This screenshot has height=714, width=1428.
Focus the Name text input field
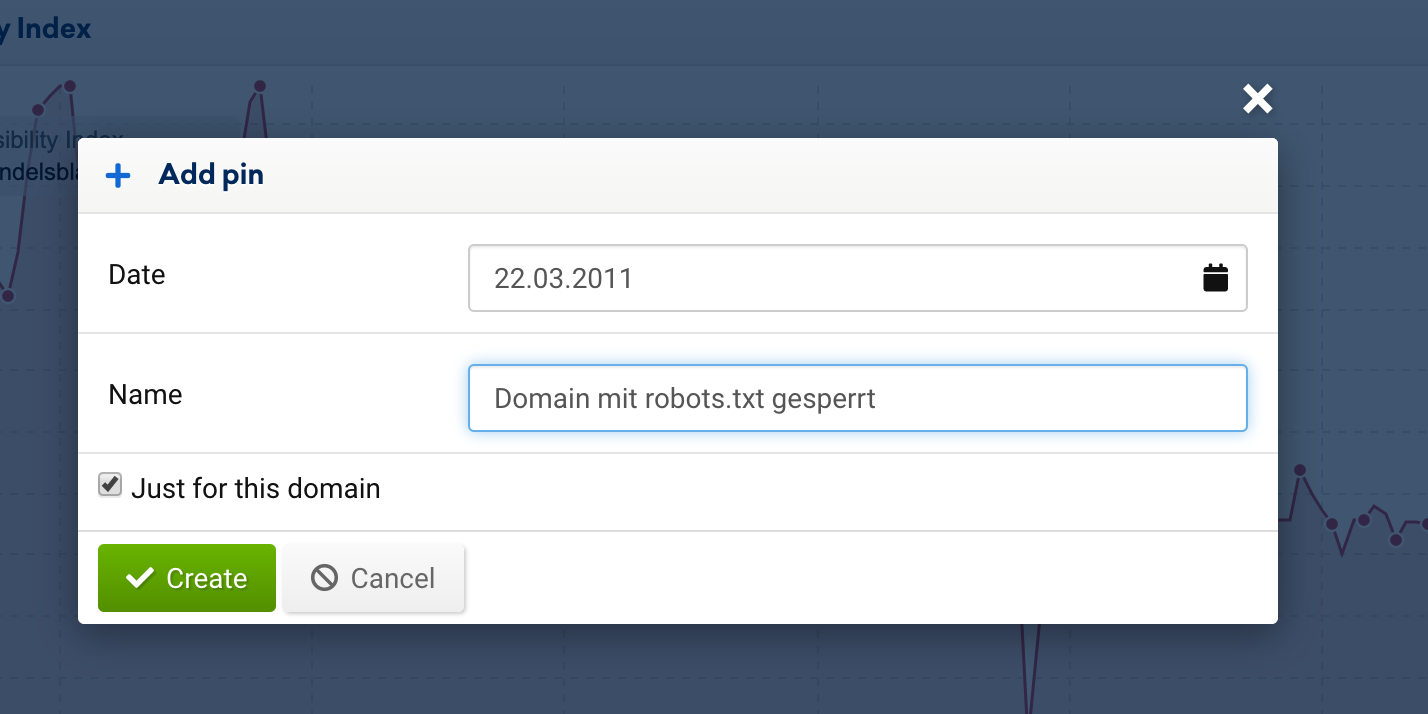point(857,398)
